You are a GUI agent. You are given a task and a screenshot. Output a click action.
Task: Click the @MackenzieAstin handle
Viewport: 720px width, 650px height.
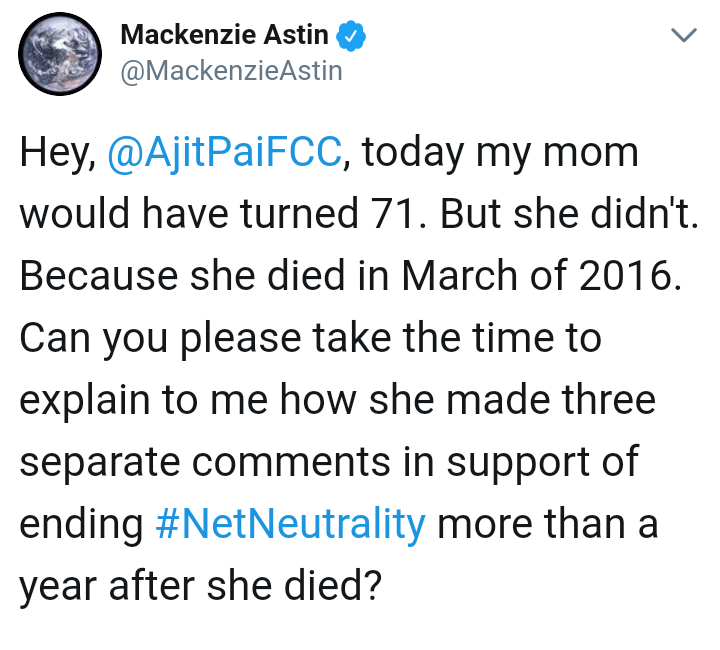[231, 71]
